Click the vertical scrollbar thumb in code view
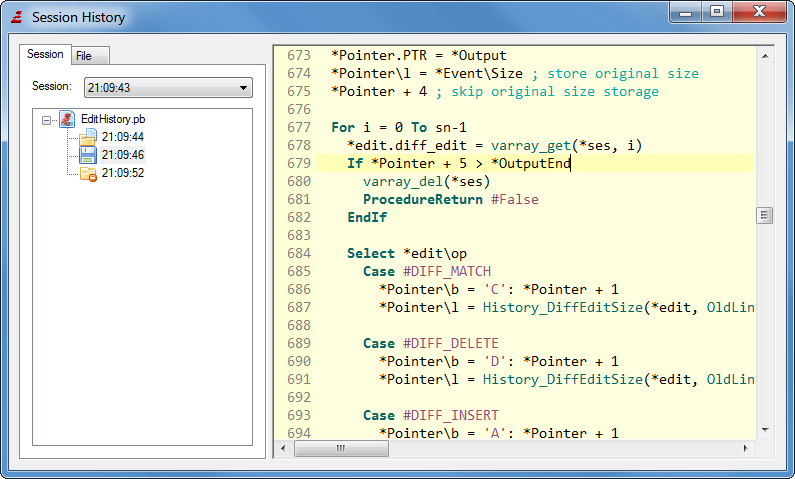 pos(764,215)
